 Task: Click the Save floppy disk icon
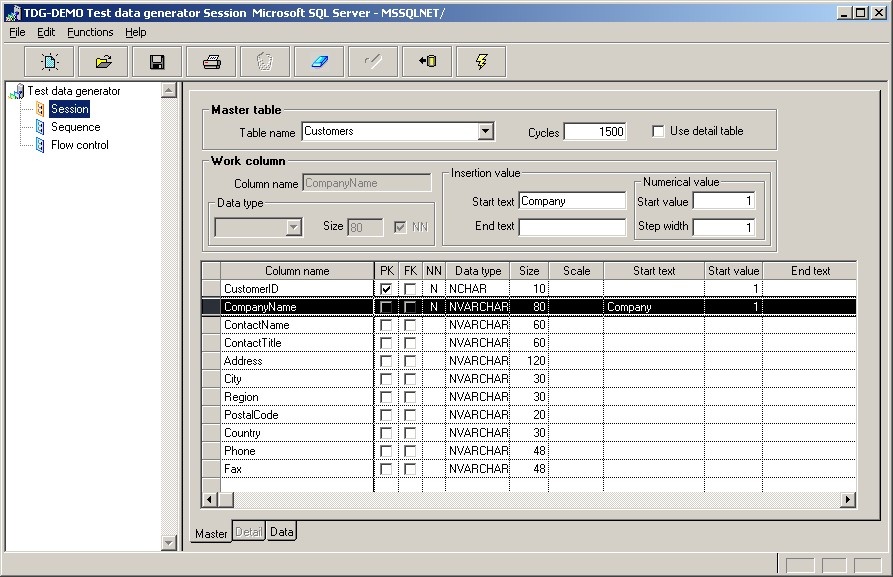pyautogui.click(x=157, y=62)
